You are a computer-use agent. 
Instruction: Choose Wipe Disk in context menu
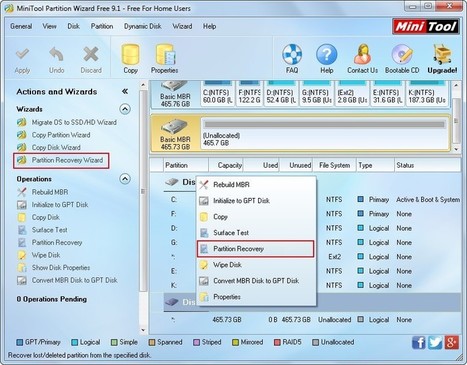click(256, 265)
